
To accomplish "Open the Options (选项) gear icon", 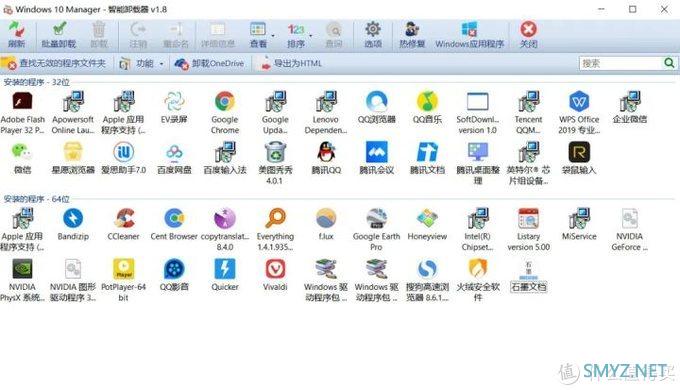I will 373,29.
